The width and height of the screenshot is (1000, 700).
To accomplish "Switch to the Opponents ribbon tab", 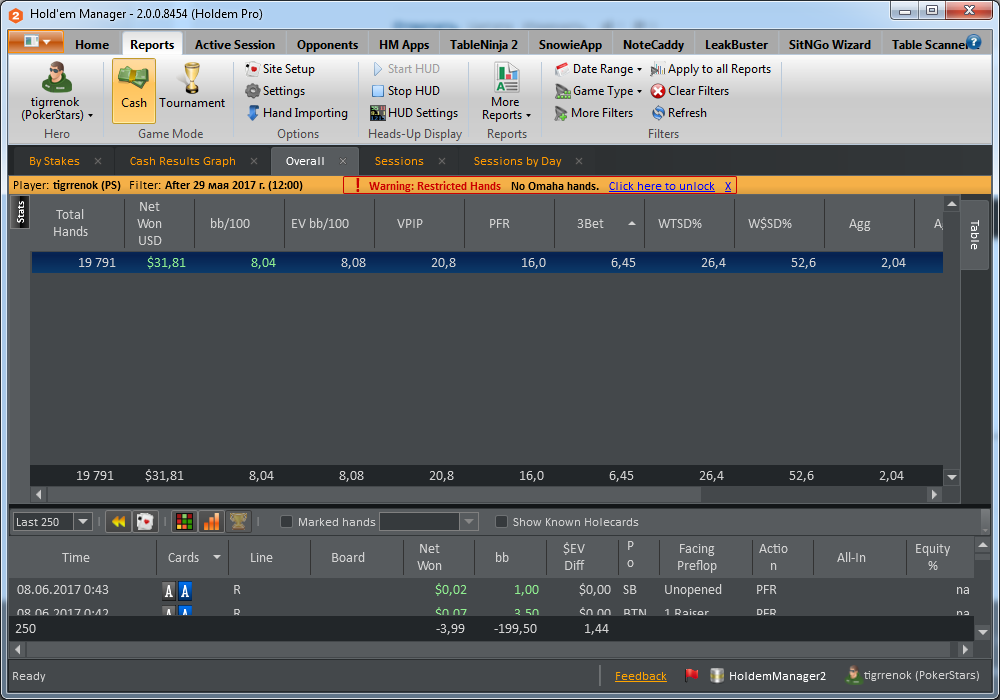I will [x=327, y=45].
